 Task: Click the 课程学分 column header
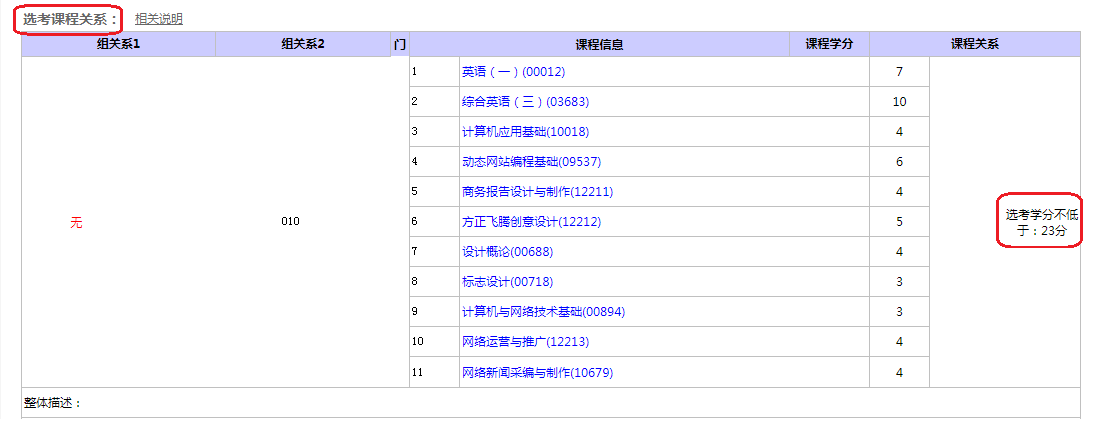829,44
